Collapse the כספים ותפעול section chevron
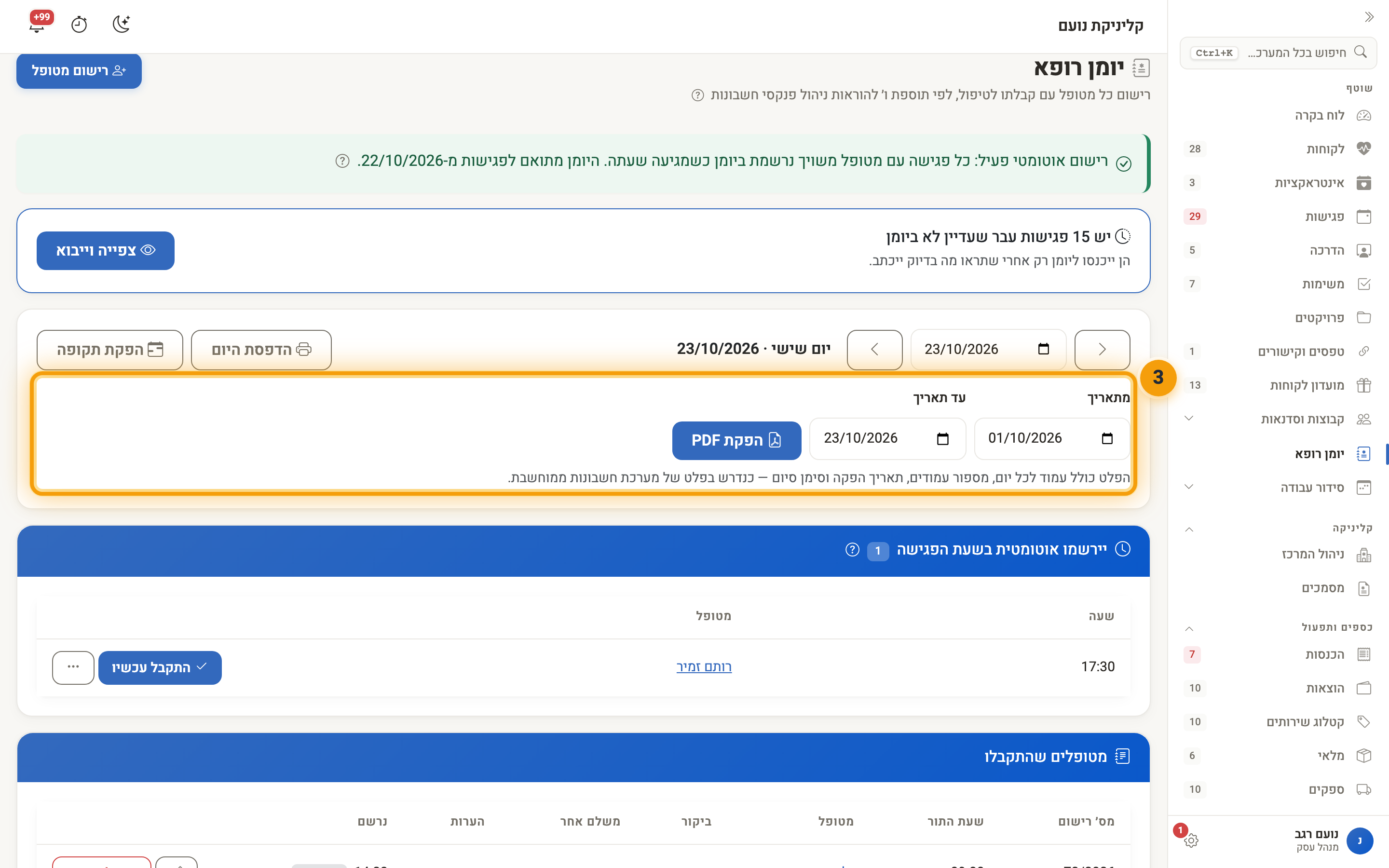 pos(1189,628)
